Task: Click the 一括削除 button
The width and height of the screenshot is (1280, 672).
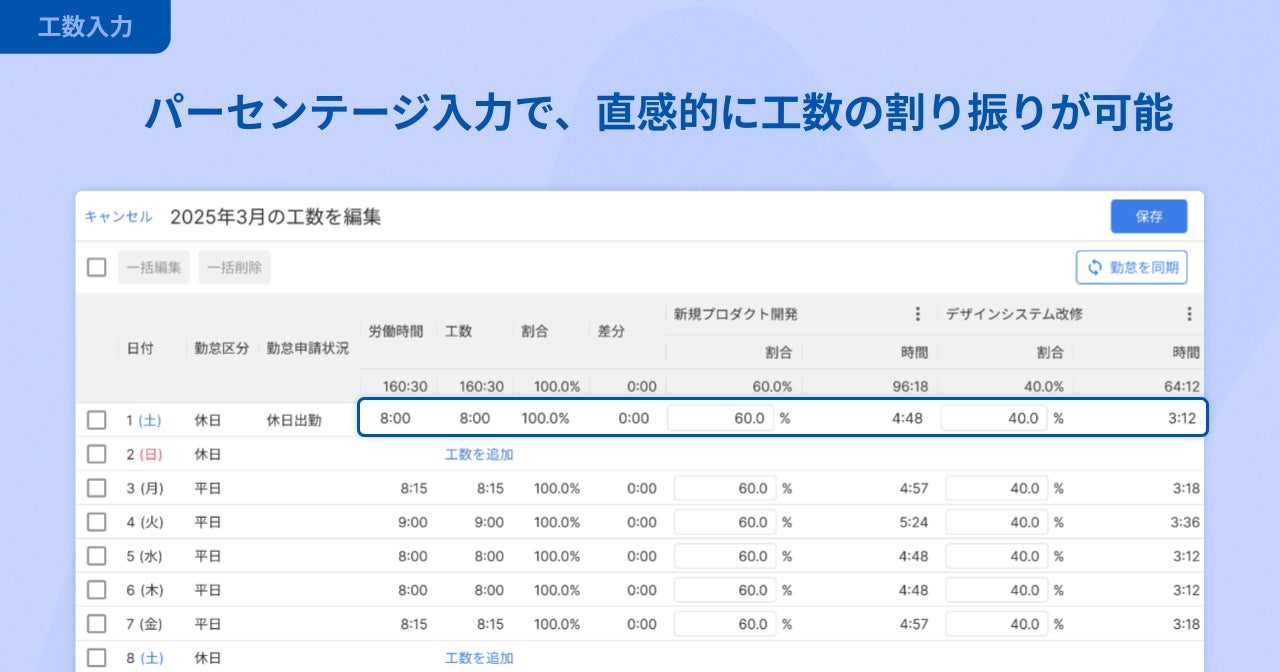Action: [234, 267]
